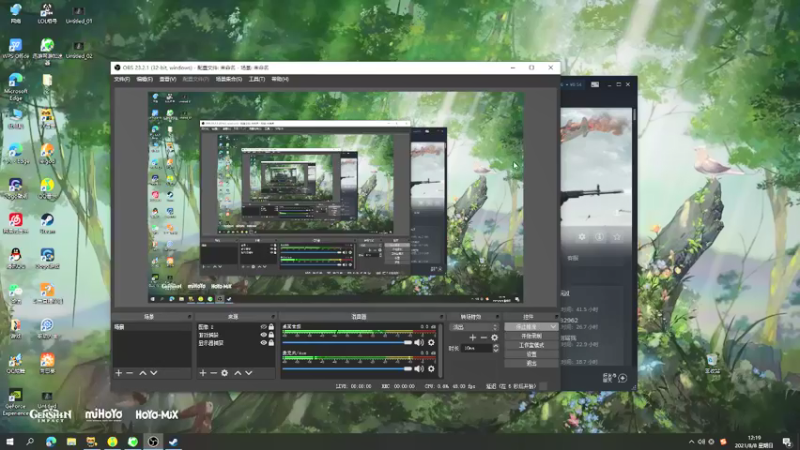The width and height of the screenshot is (800, 450).
Task: Click the taskbar search magnifier icon
Action: pyautogui.click(x=30, y=442)
